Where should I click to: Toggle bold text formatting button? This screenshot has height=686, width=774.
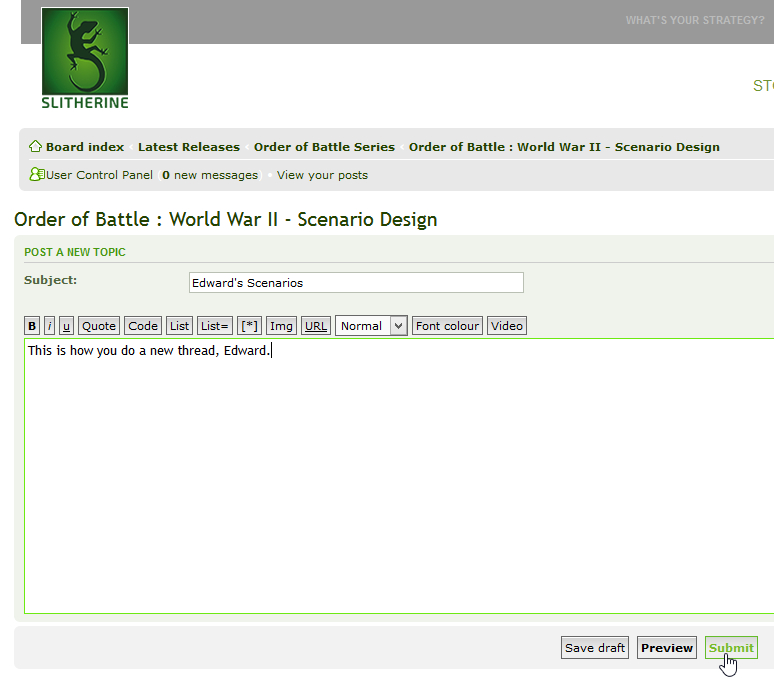click(32, 326)
